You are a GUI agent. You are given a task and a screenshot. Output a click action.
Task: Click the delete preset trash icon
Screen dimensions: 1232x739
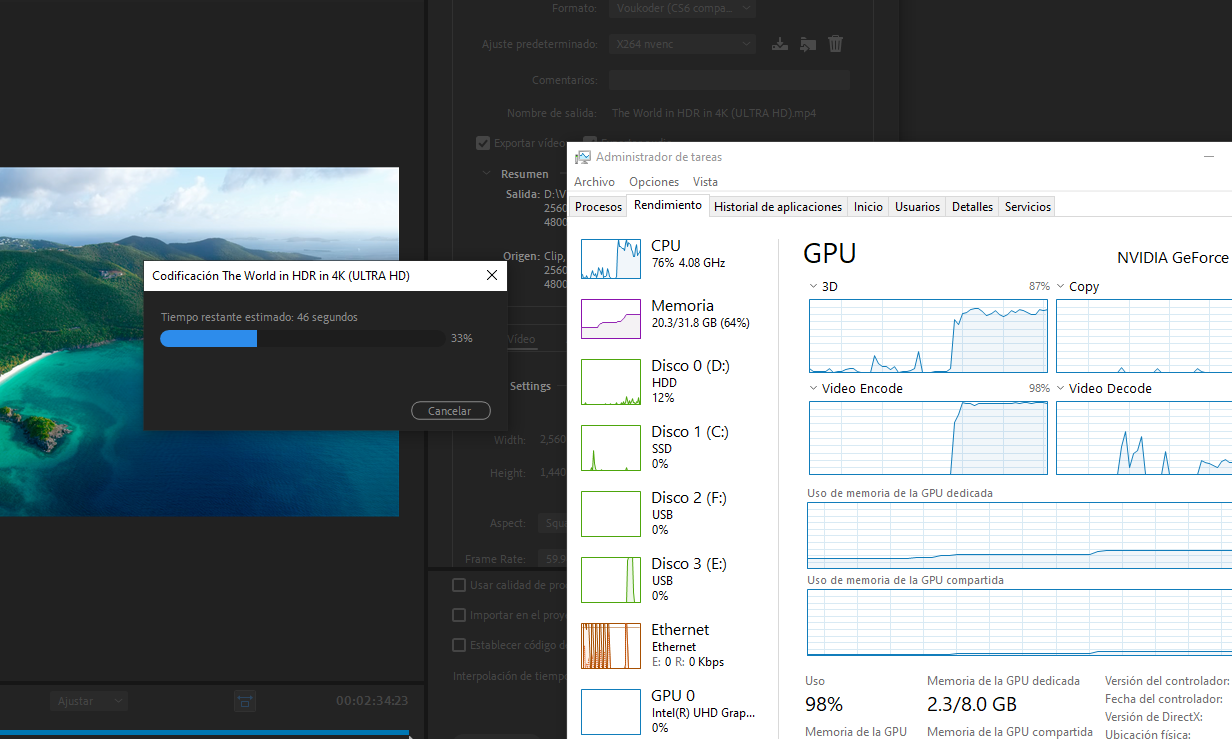pyautogui.click(x=836, y=44)
